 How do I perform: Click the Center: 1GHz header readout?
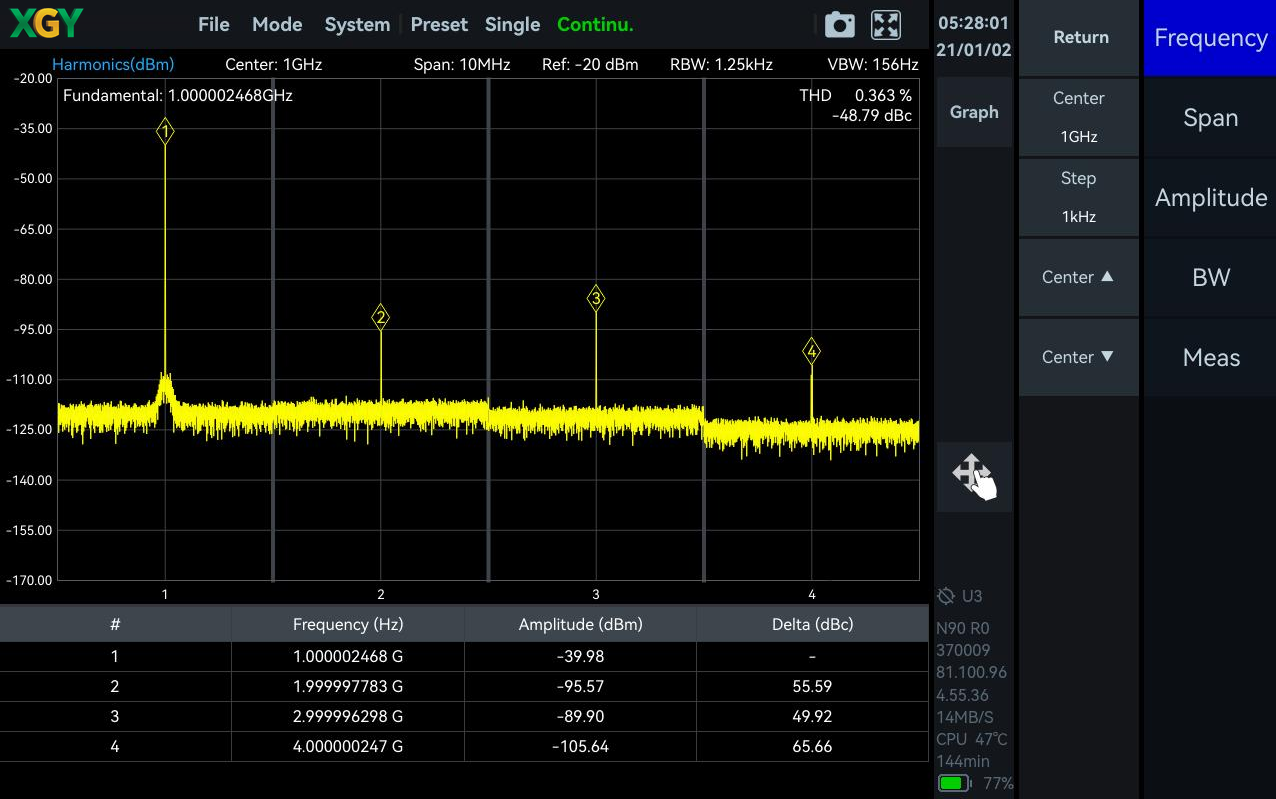click(x=273, y=65)
